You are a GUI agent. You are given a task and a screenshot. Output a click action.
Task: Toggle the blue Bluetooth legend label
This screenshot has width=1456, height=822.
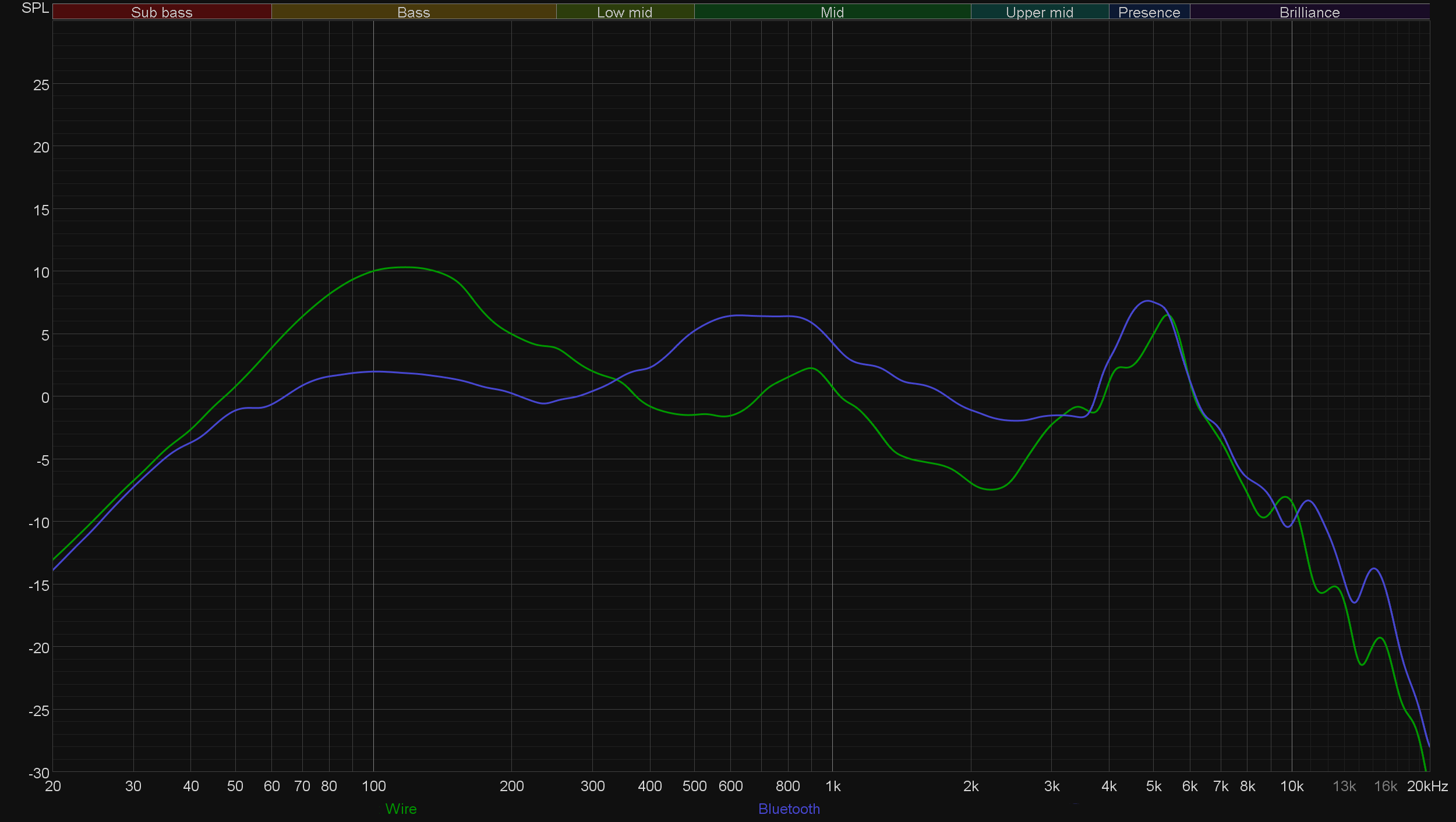789,809
